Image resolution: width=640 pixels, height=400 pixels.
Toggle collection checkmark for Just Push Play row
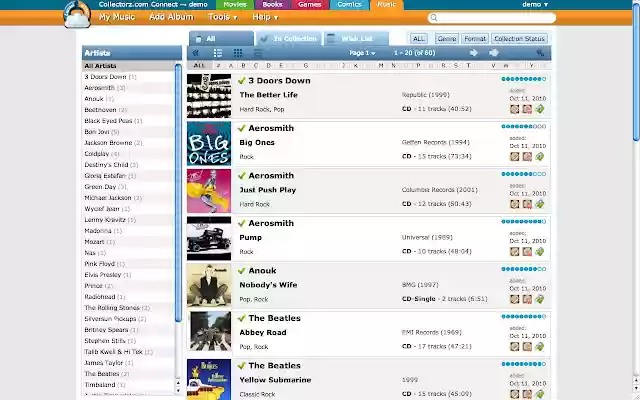242,176
